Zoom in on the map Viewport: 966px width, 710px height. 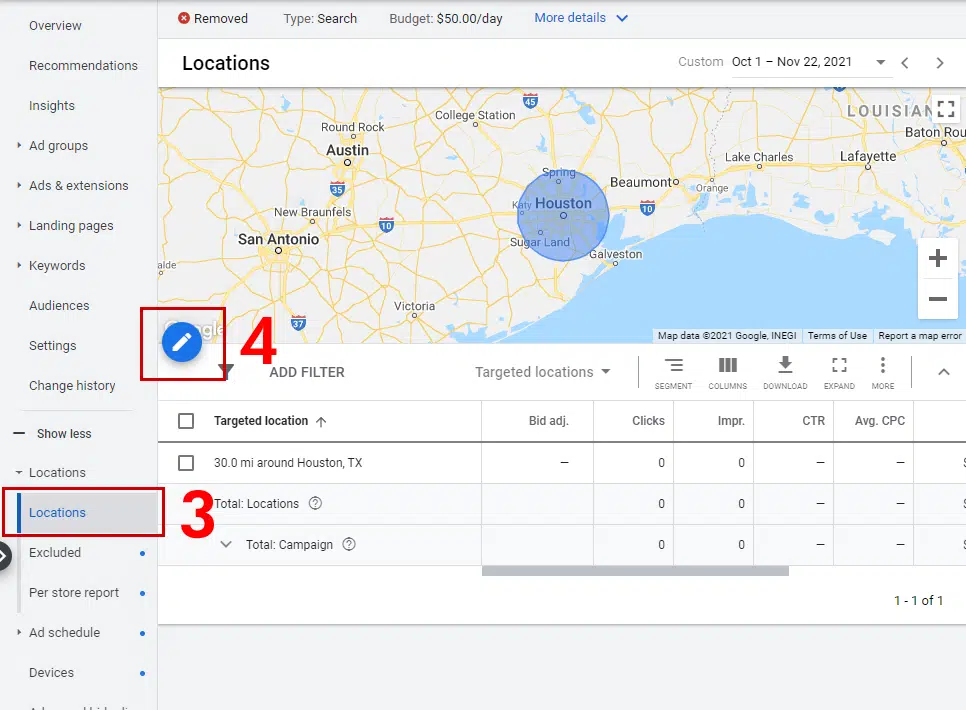click(x=938, y=258)
